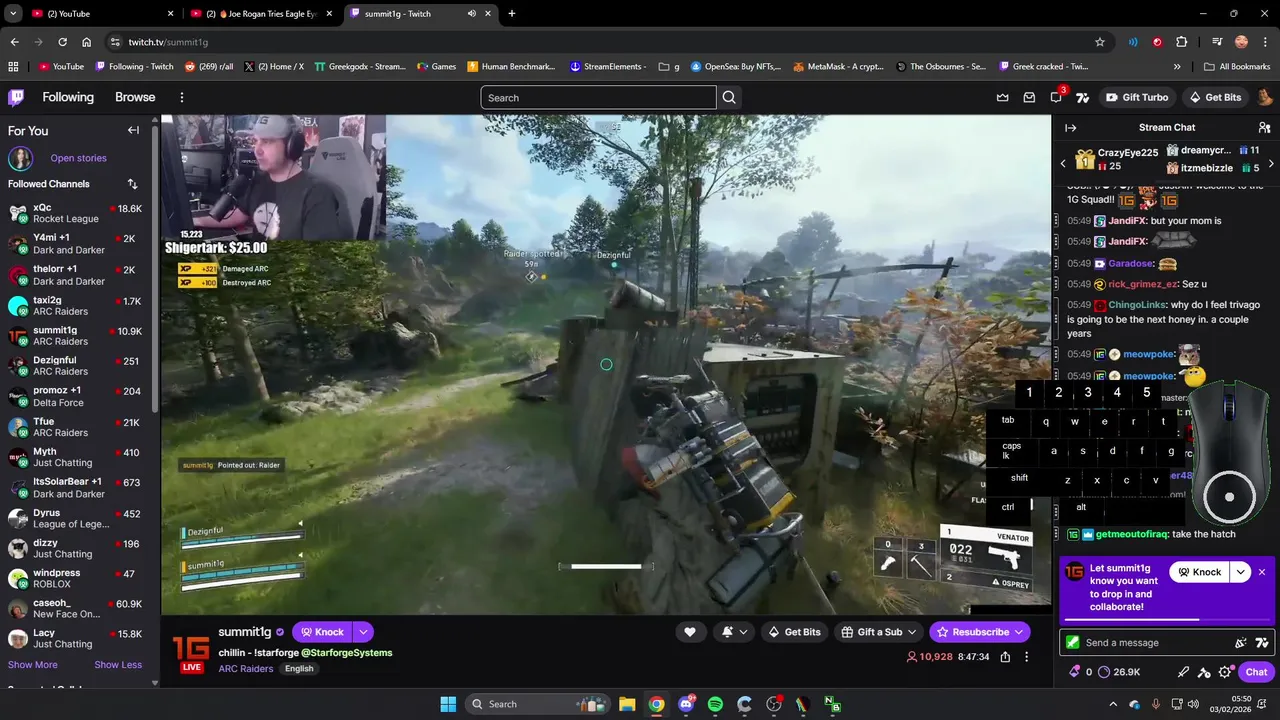Show previous gift leaderboard page
The height and width of the screenshot is (720, 1280).
click(1063, 164)
